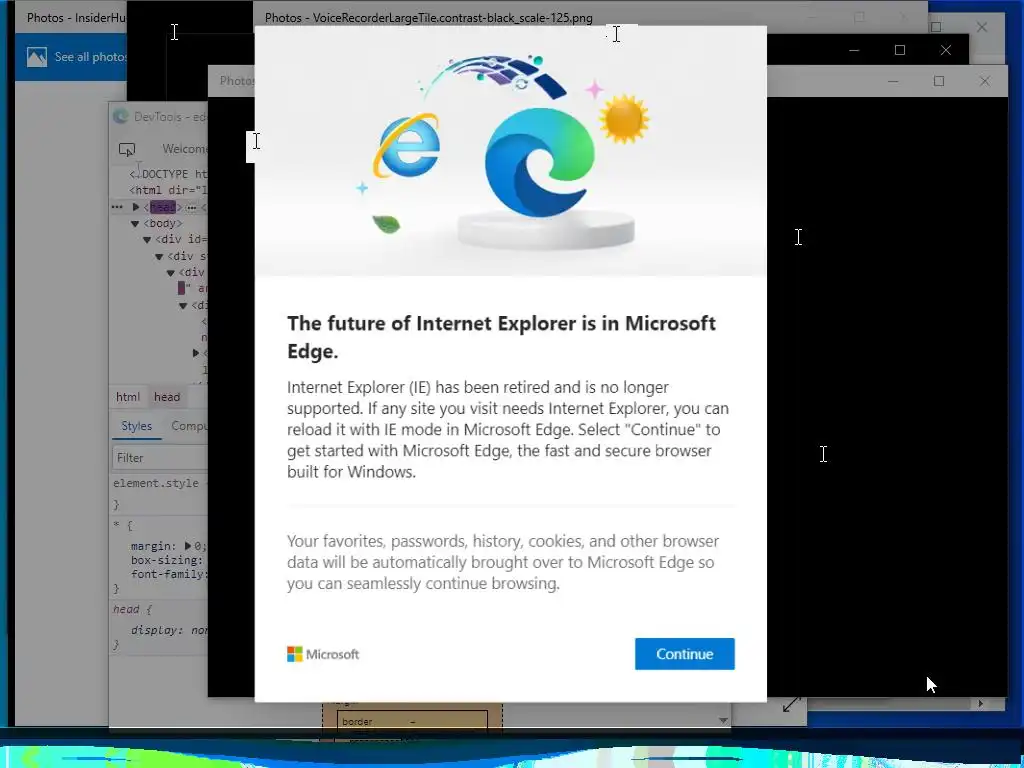Click the Microsoft logo in the dialog
Screen dimensions: 1024x768
click(323, 654)
